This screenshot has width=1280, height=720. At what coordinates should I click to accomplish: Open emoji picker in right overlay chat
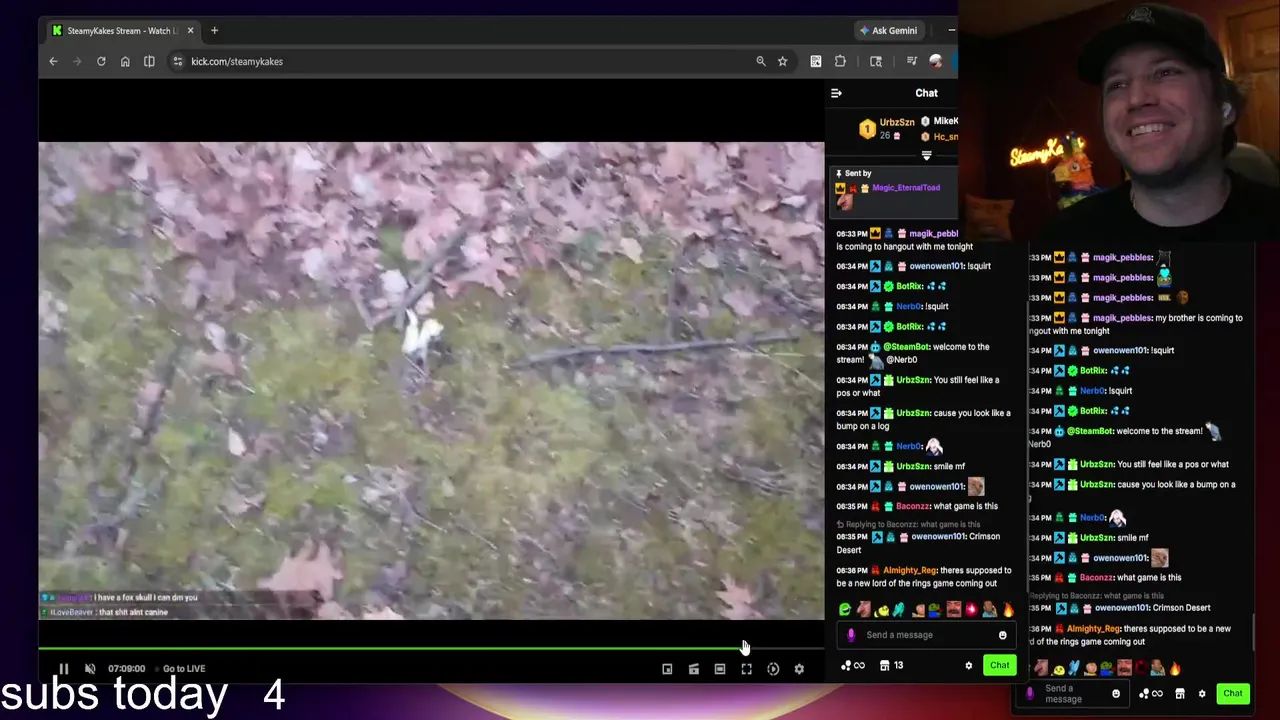click(x=1116, y=694)
